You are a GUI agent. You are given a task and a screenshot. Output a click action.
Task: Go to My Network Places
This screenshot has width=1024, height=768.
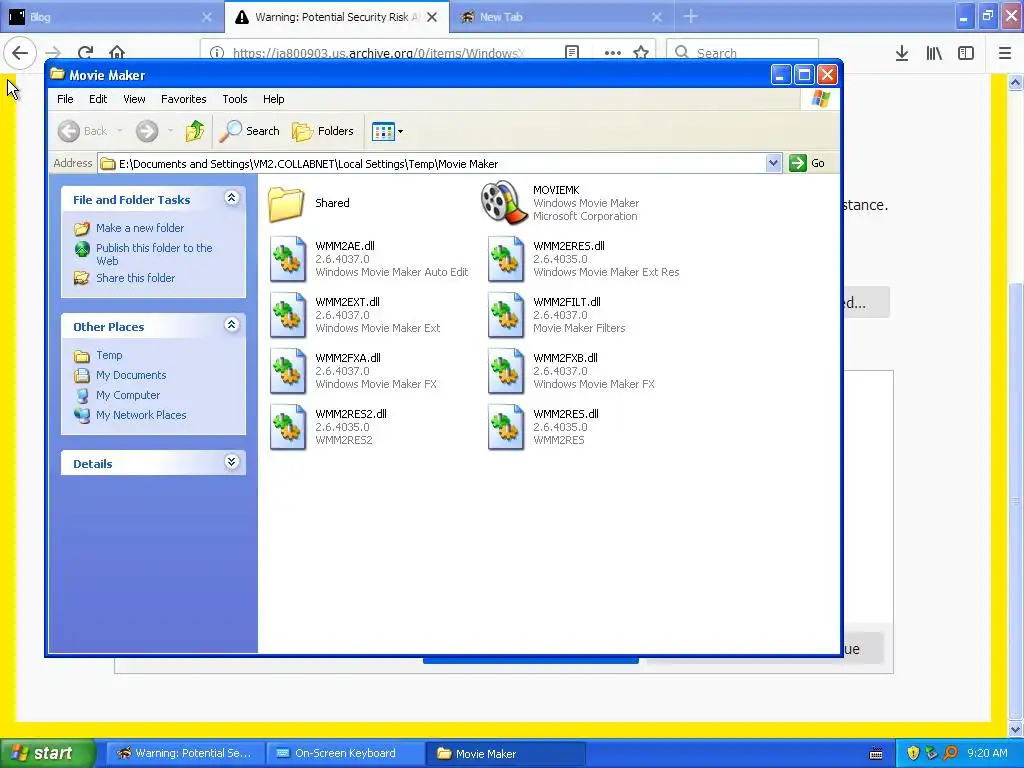[141, 415]
